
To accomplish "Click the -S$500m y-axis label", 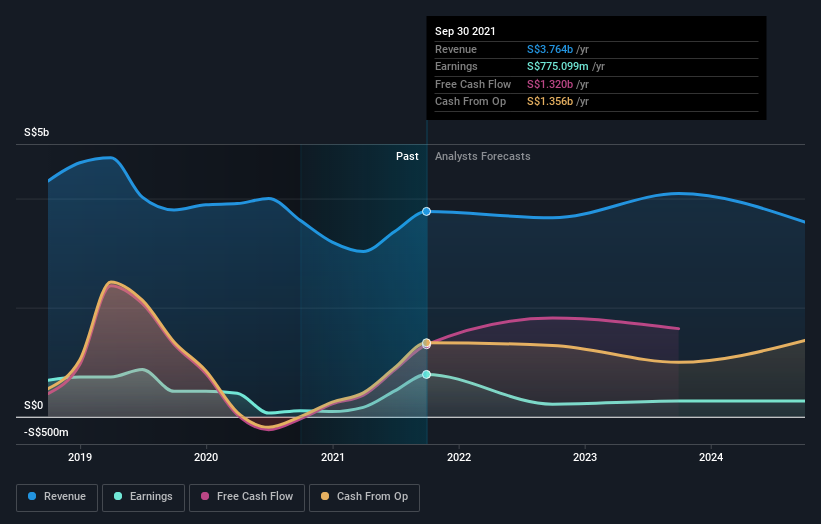I will tap(46, 432).
